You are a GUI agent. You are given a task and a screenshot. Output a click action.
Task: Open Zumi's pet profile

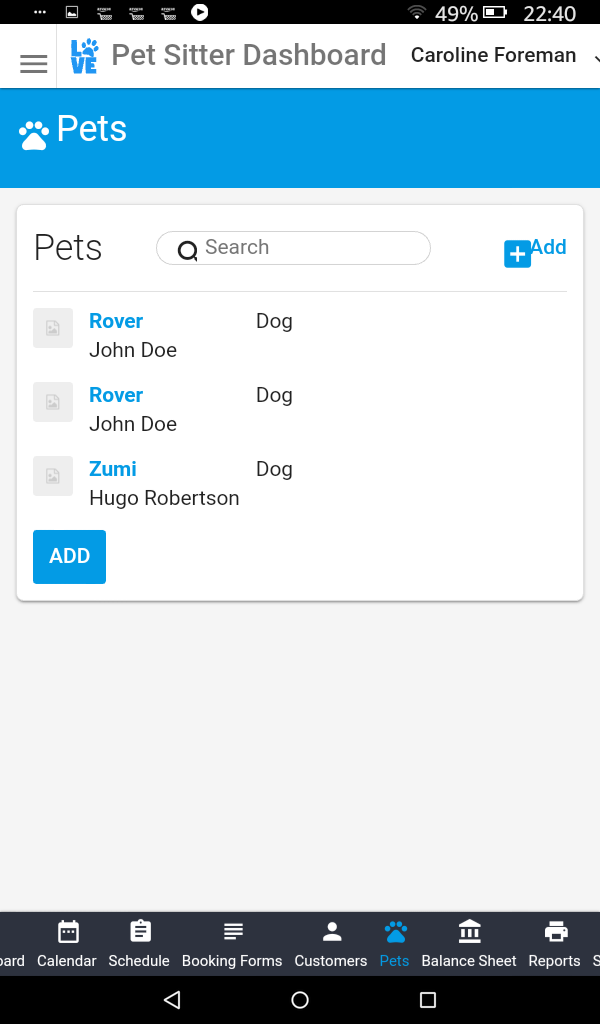(x=112, y=468)
